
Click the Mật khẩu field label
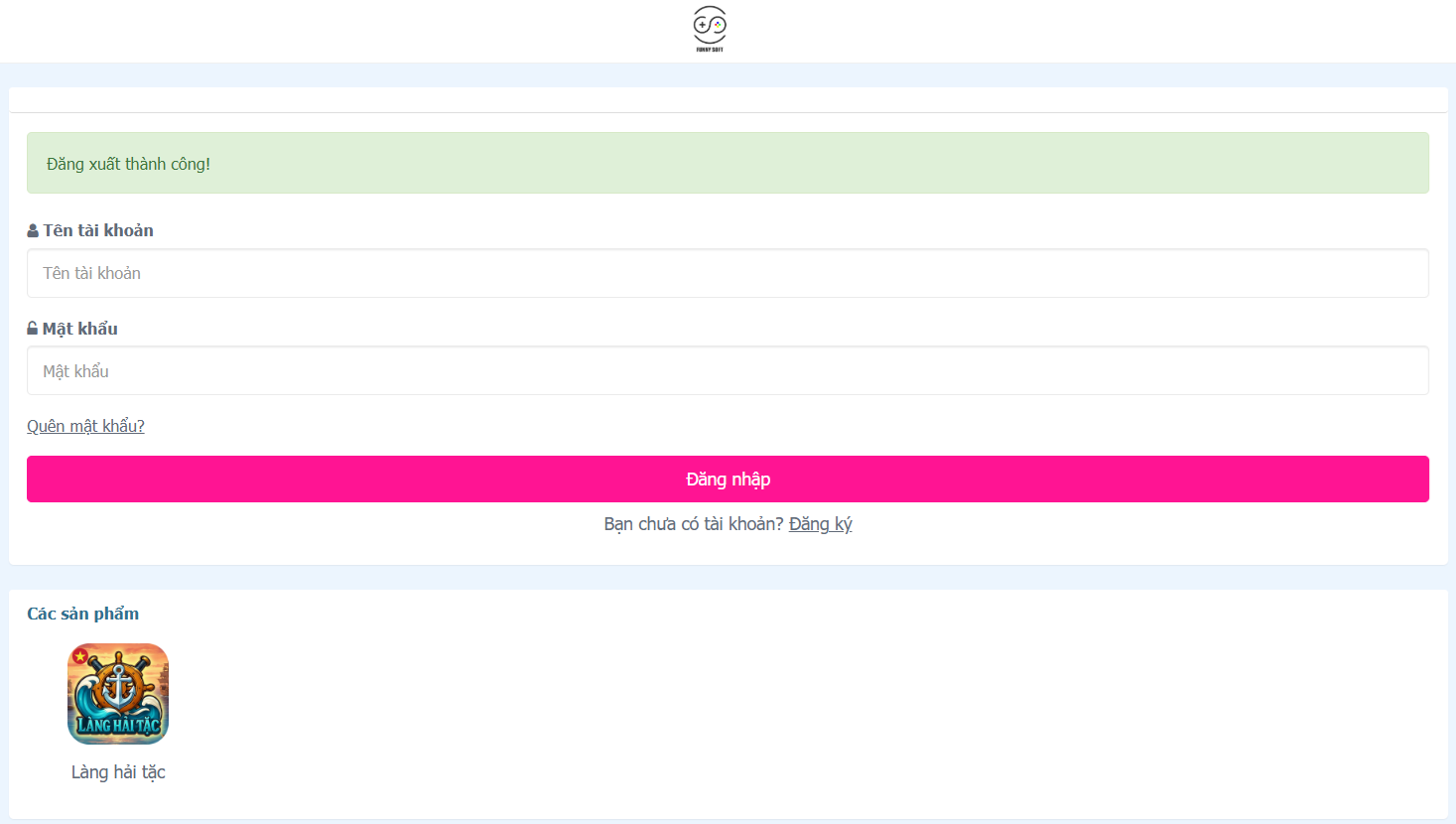point(79,329)
